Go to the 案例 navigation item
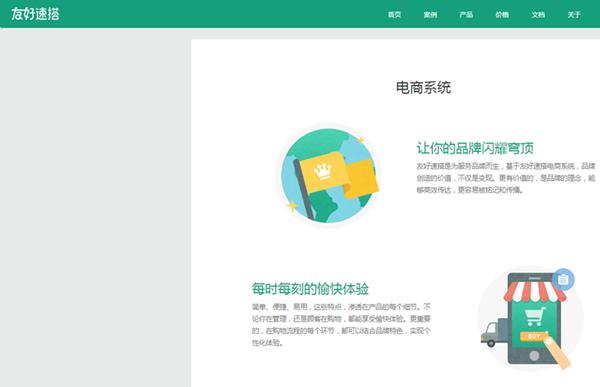The height and width of the screenshot is (387, 600). (x=430, y=15)
